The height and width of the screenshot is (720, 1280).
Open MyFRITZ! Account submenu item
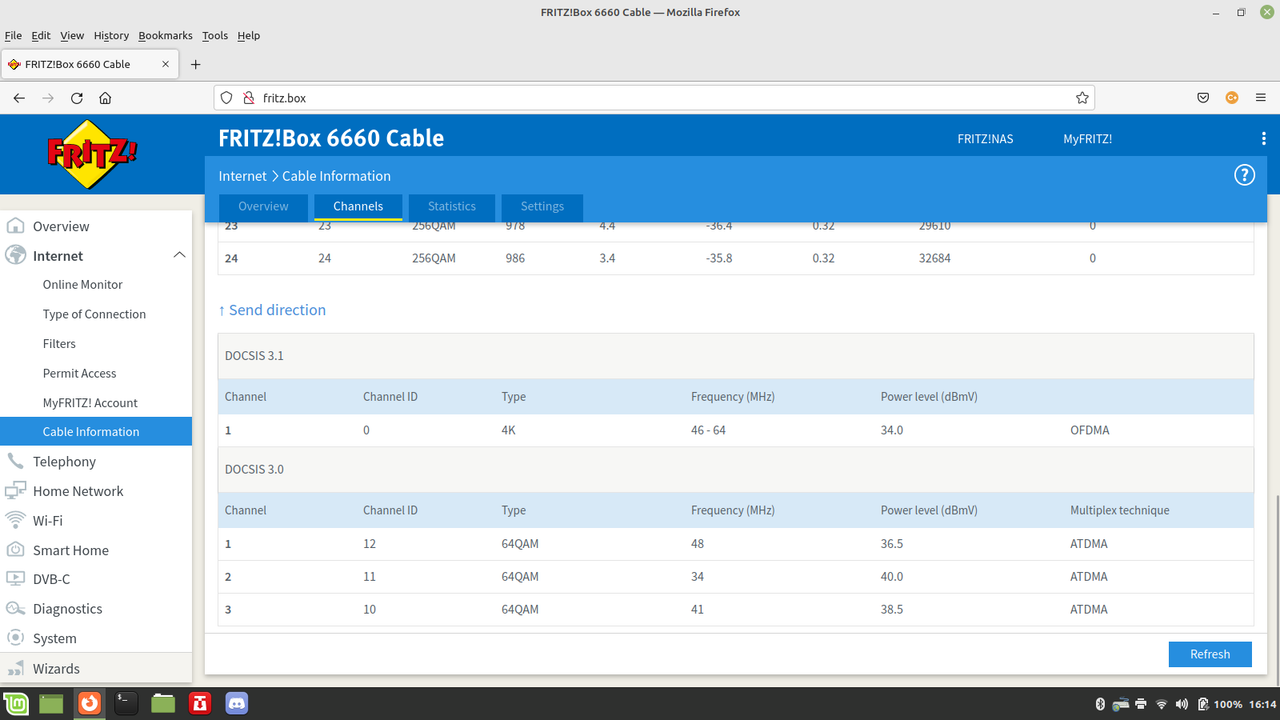(90, 402)
